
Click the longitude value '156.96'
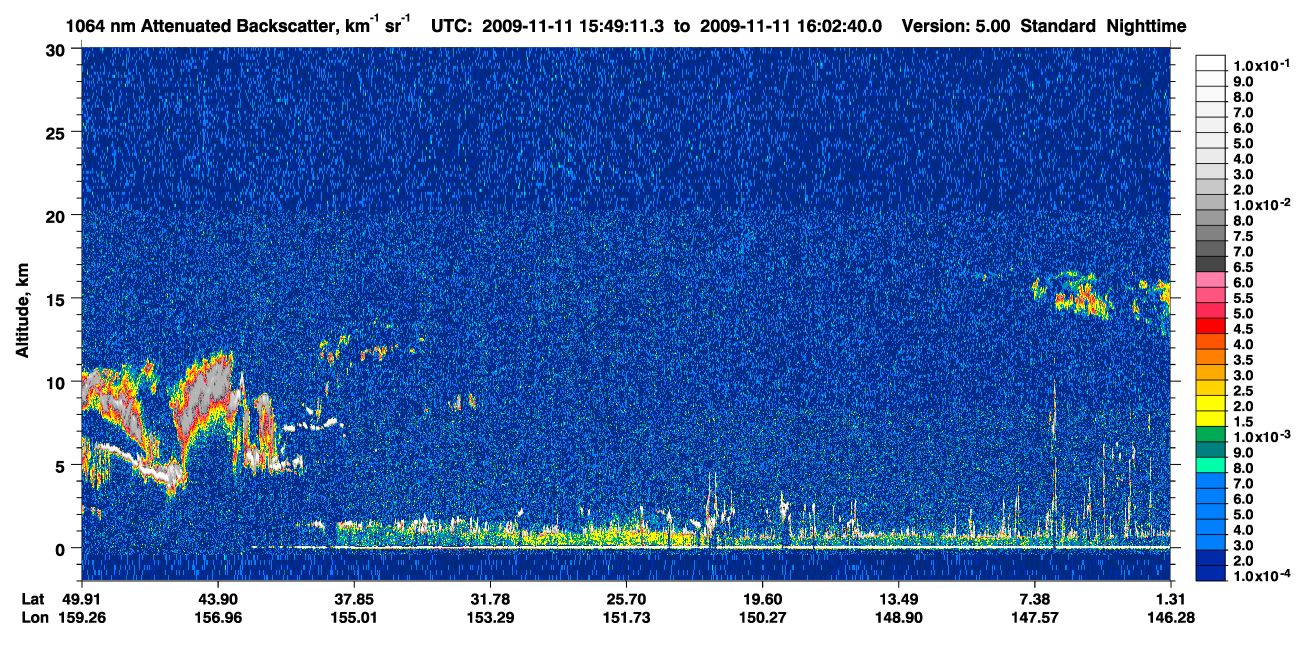click(217, 617)
